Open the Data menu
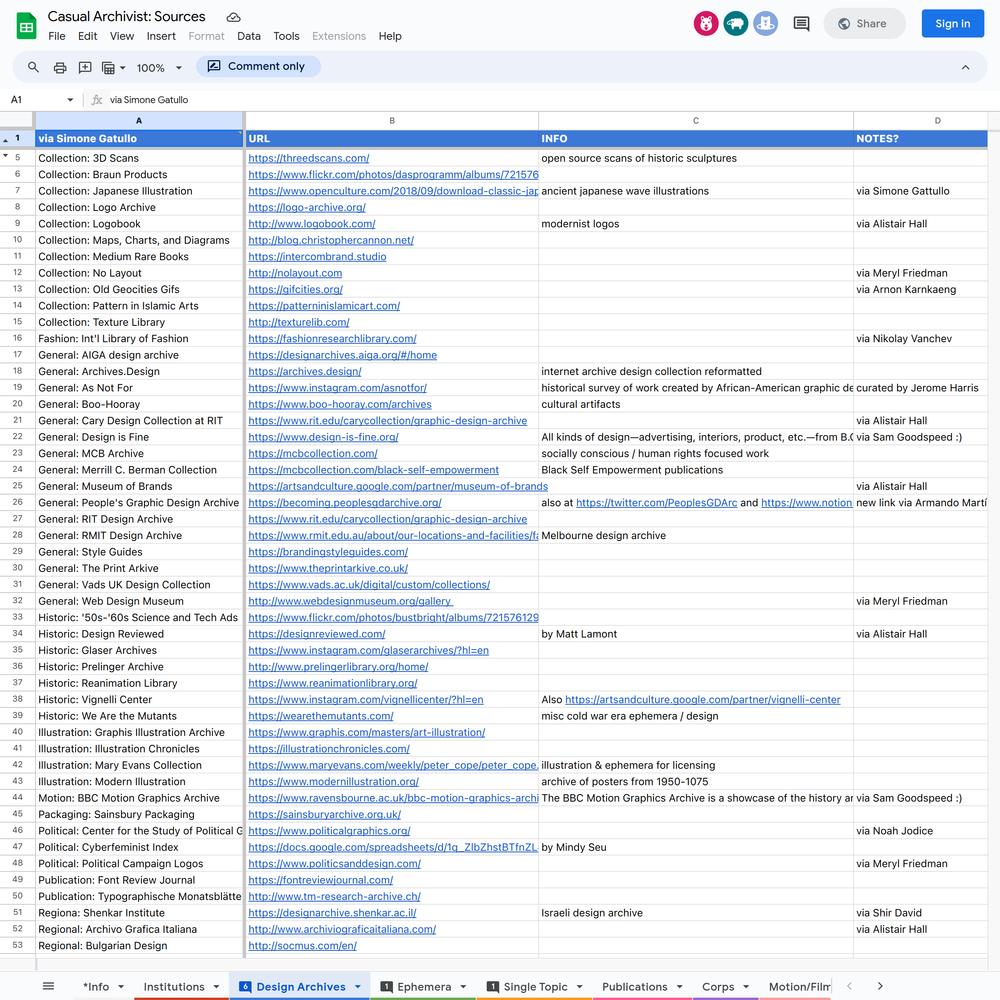 (249, 36)
